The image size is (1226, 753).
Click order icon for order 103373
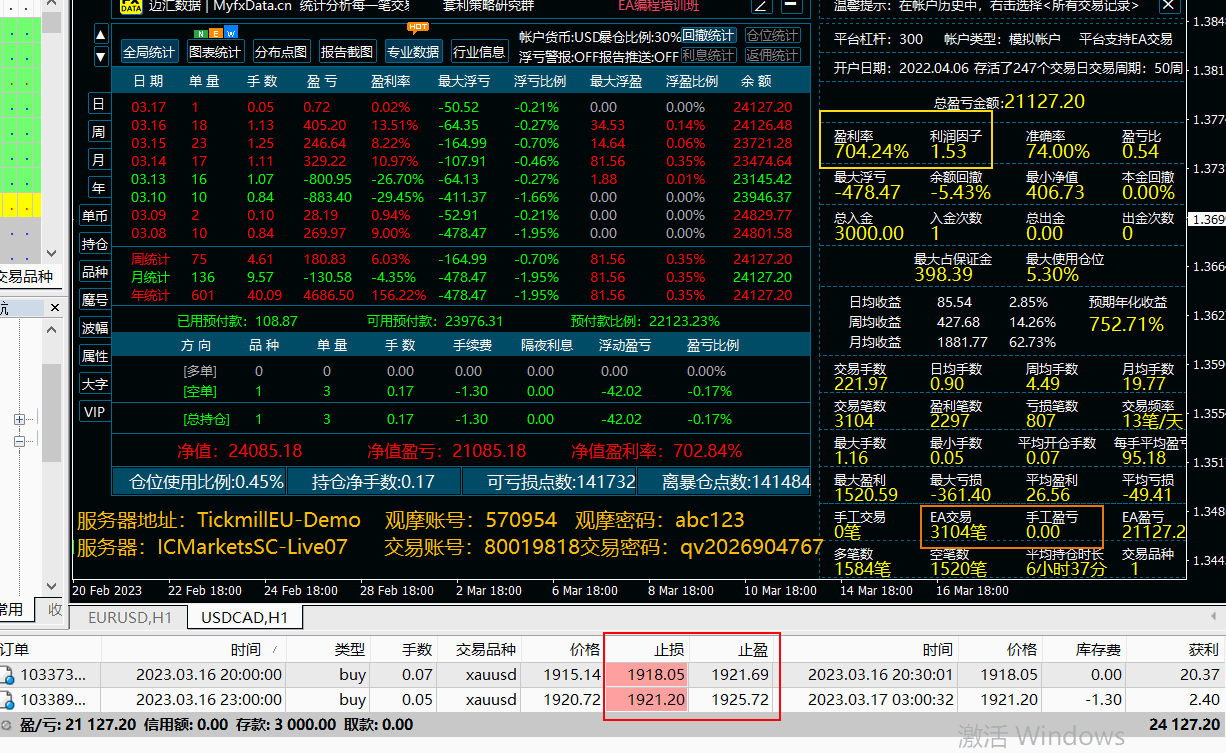[7, 675]
